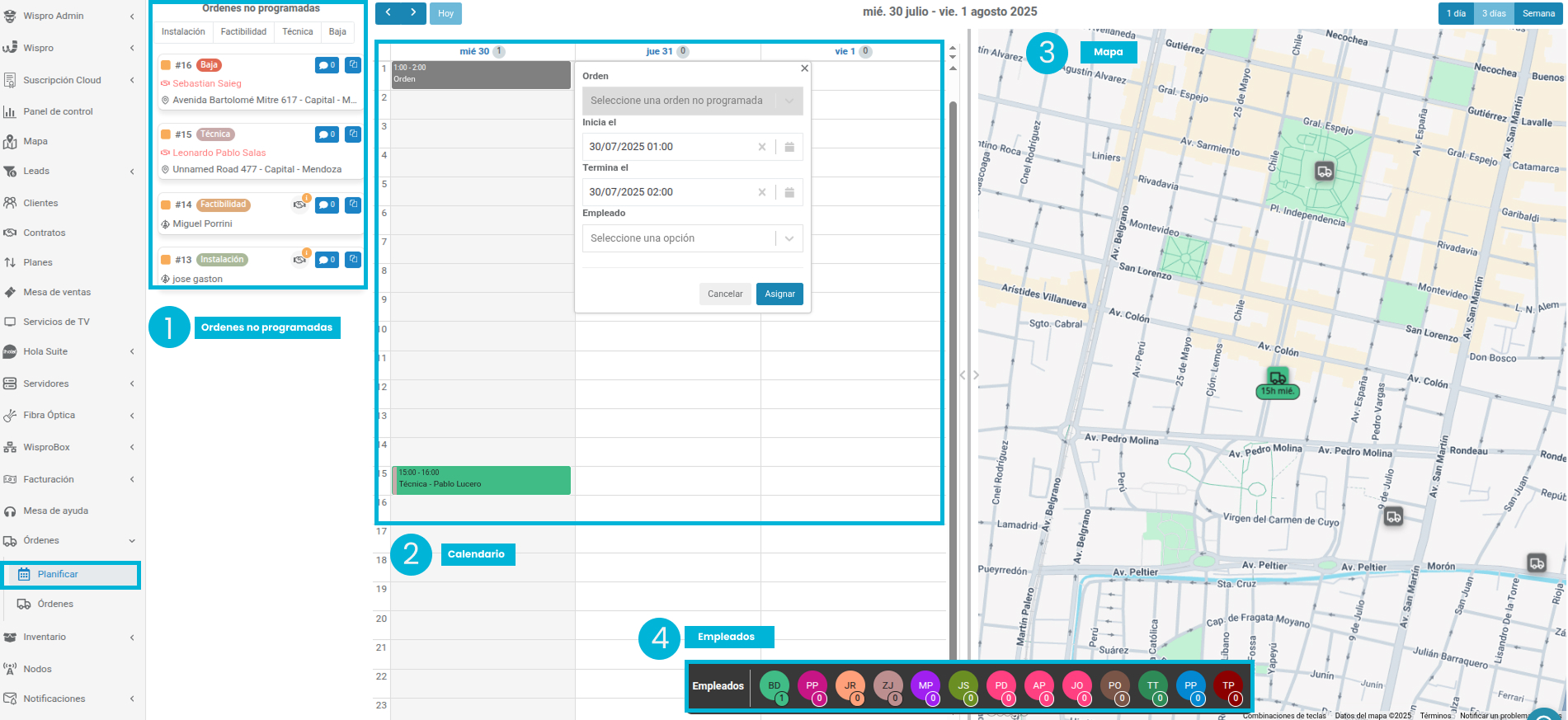The image size is (1568, 720).
Task: Open Panel de control page
Action: (x=58, y=111)
